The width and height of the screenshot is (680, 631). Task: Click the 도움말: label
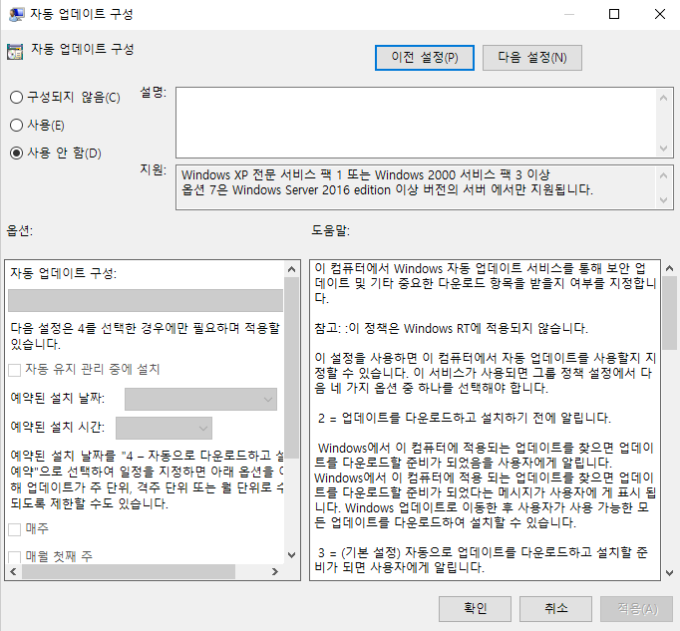tap(330, 230)
